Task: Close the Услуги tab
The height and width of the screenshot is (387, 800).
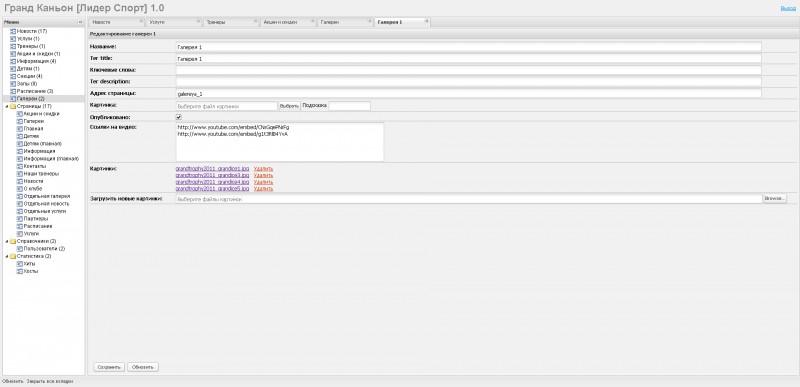Action: pos(198,21)
